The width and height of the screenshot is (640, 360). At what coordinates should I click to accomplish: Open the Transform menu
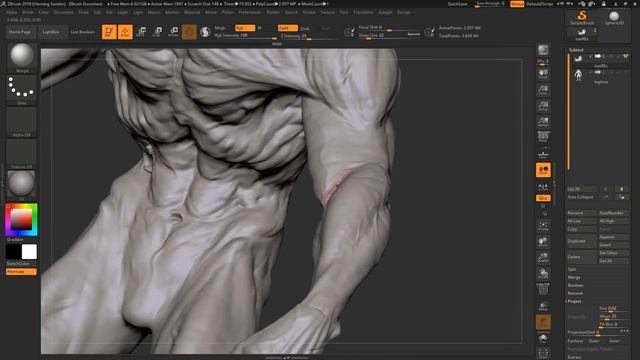(363, 12)
